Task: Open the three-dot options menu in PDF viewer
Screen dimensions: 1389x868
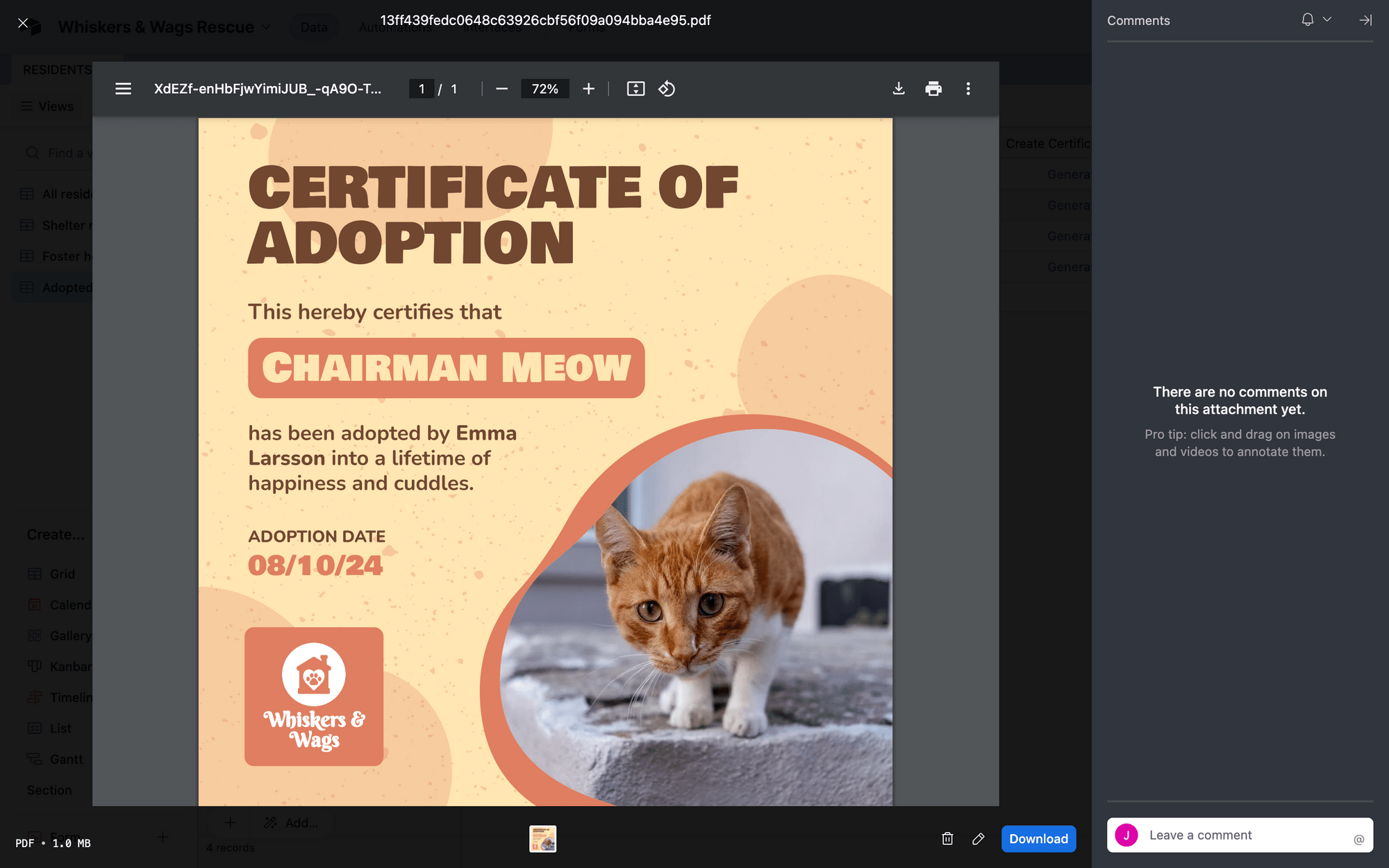Action: [967, 89]
